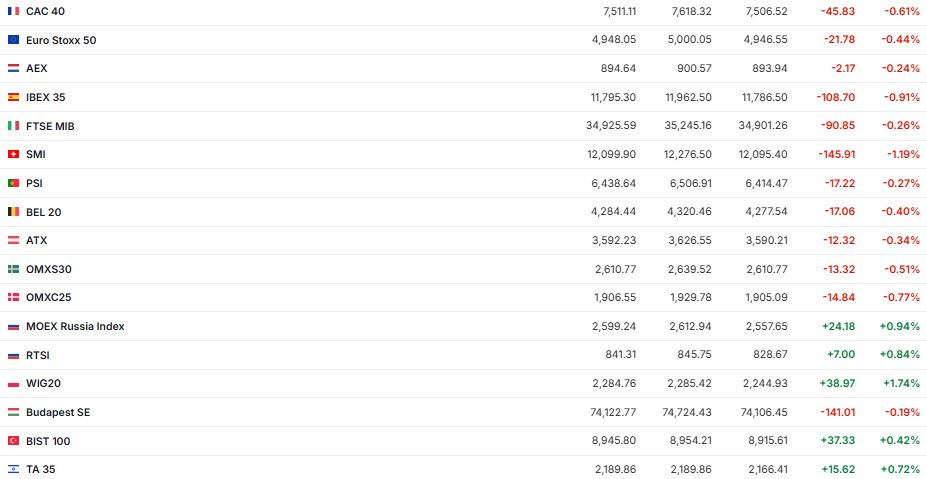
Task: Open the MOEX Russia Index link
Action: pos(75,326)
